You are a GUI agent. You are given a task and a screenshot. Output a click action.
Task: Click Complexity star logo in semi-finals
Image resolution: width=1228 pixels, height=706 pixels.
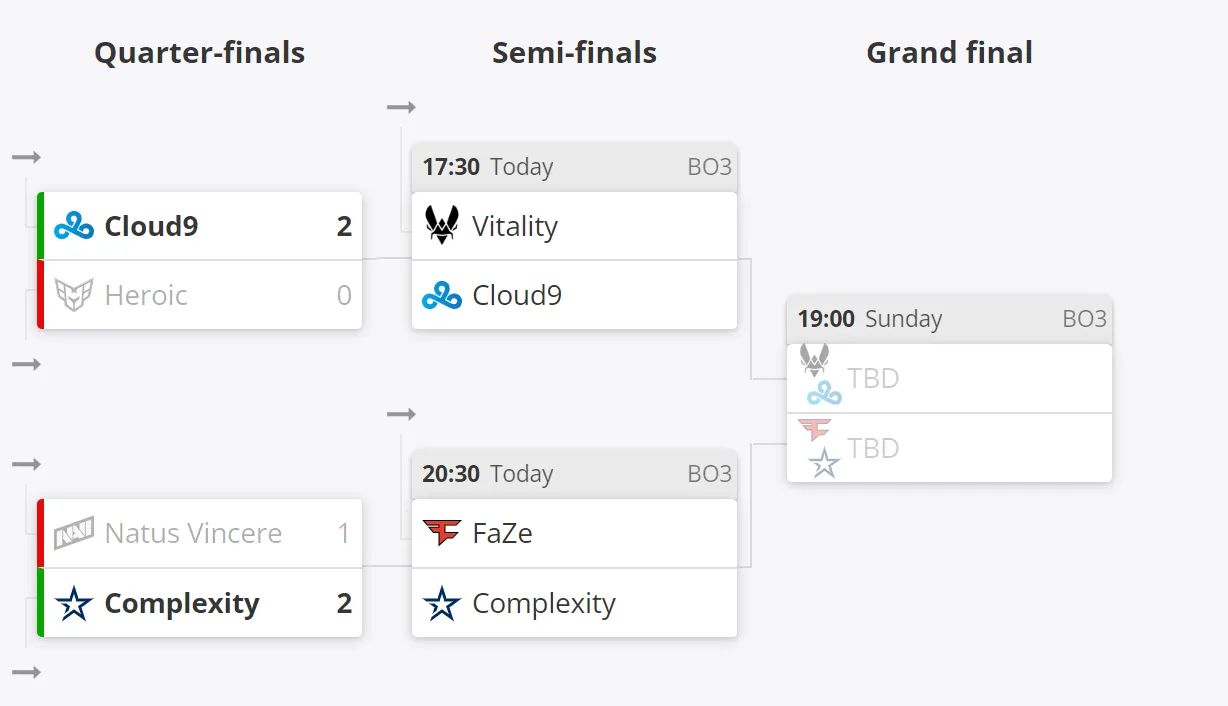[442, 603]
